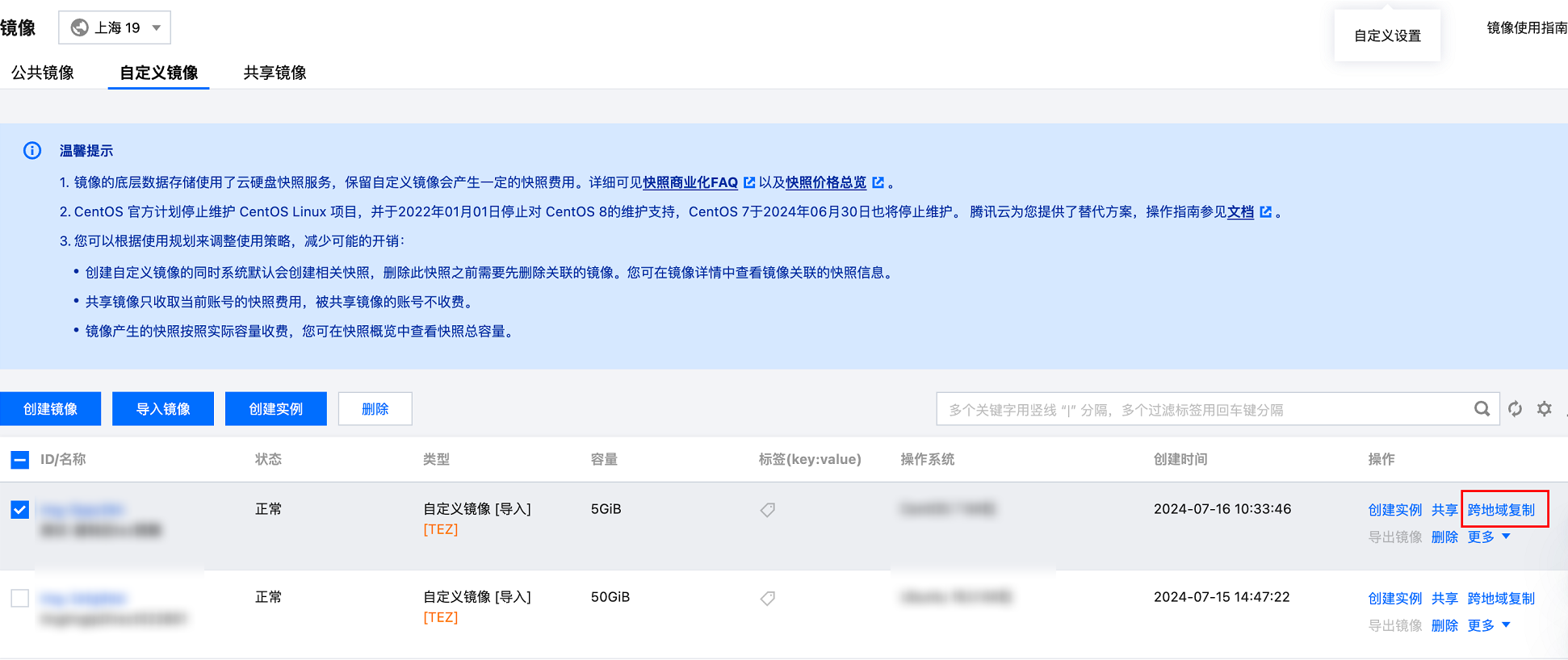Click 共享 for the 5GiB image
Screen dimensions: 1568x660
[x=1444, y=510]
